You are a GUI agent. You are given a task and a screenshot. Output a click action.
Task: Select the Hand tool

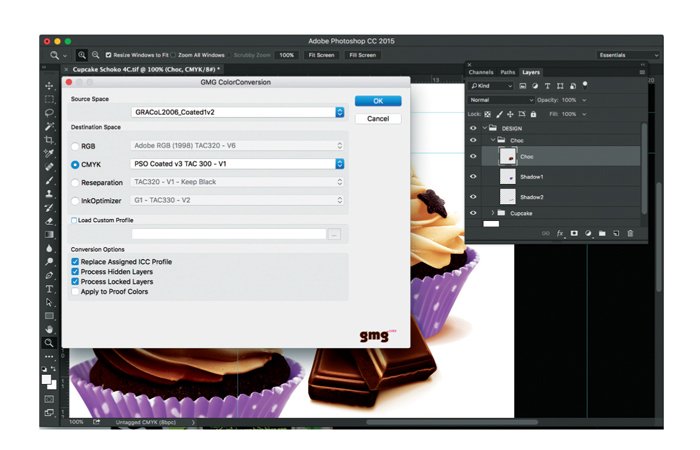[x=49, y=329]
